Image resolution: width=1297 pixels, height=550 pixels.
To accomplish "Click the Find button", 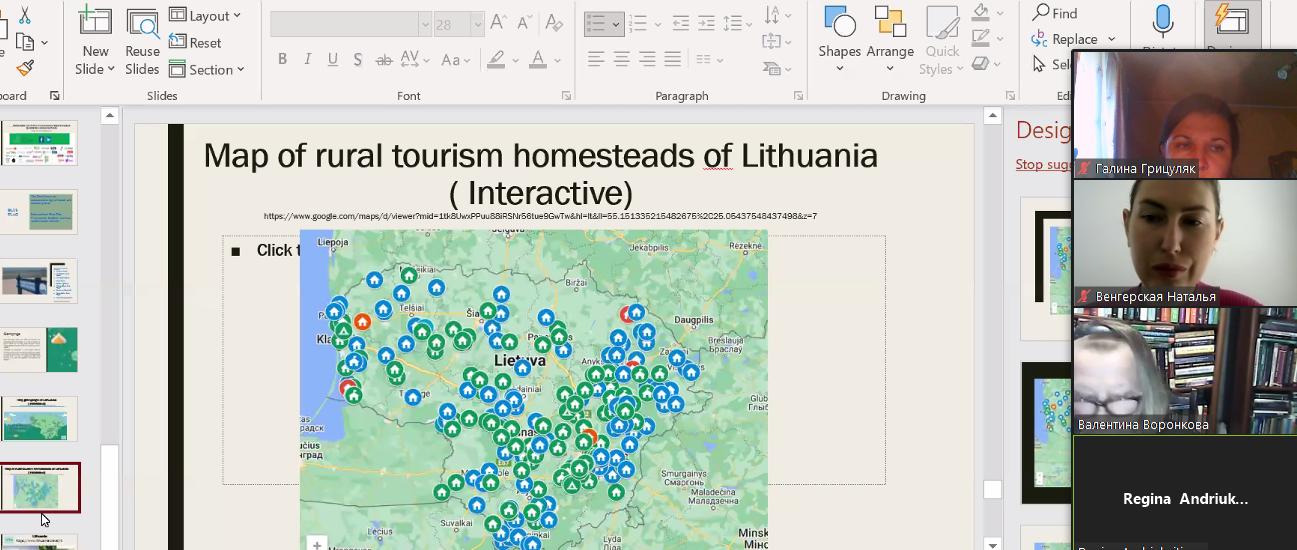I will tap(1055, 13).
